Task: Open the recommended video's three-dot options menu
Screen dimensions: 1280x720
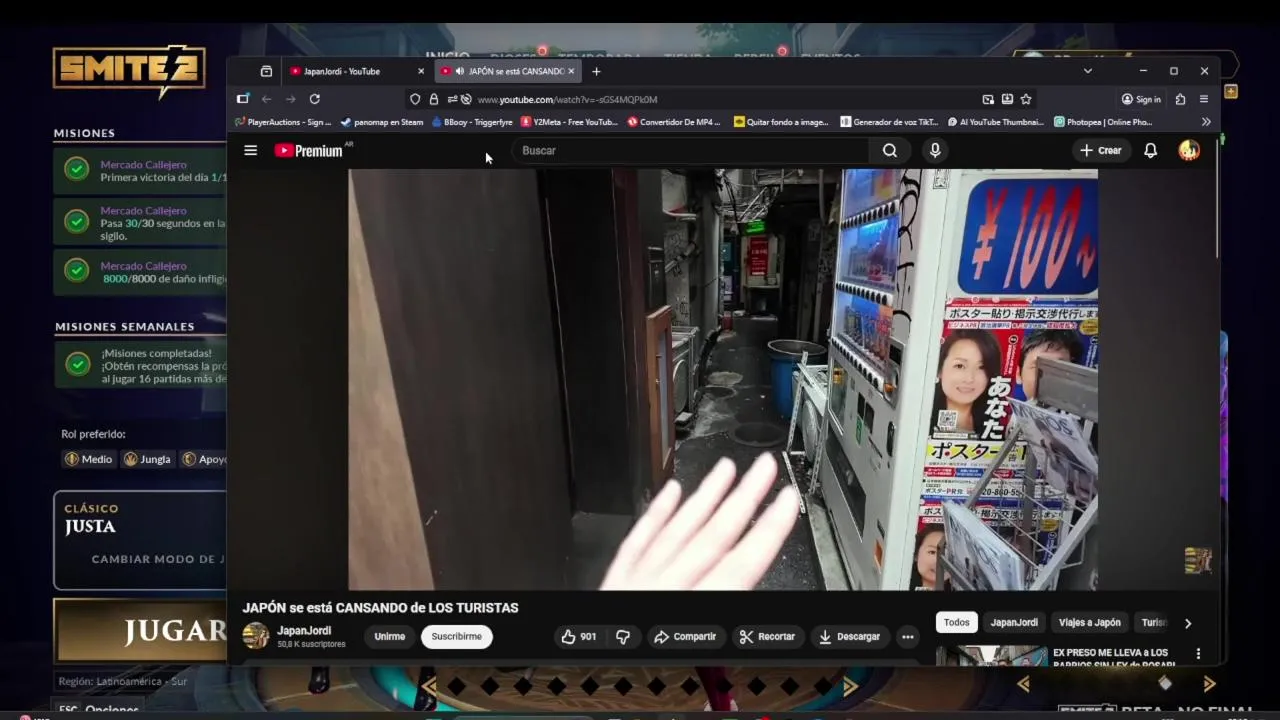Action: pyautogui.click(x=1198, y=654)
